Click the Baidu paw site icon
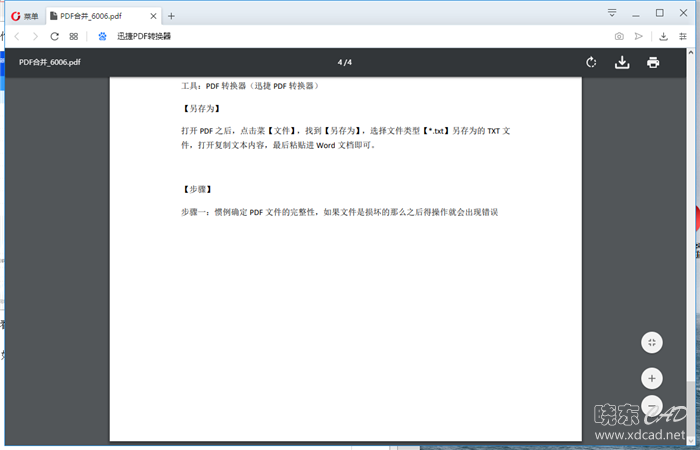The width and height of the screenshot is (700, 450). (102, 36)
